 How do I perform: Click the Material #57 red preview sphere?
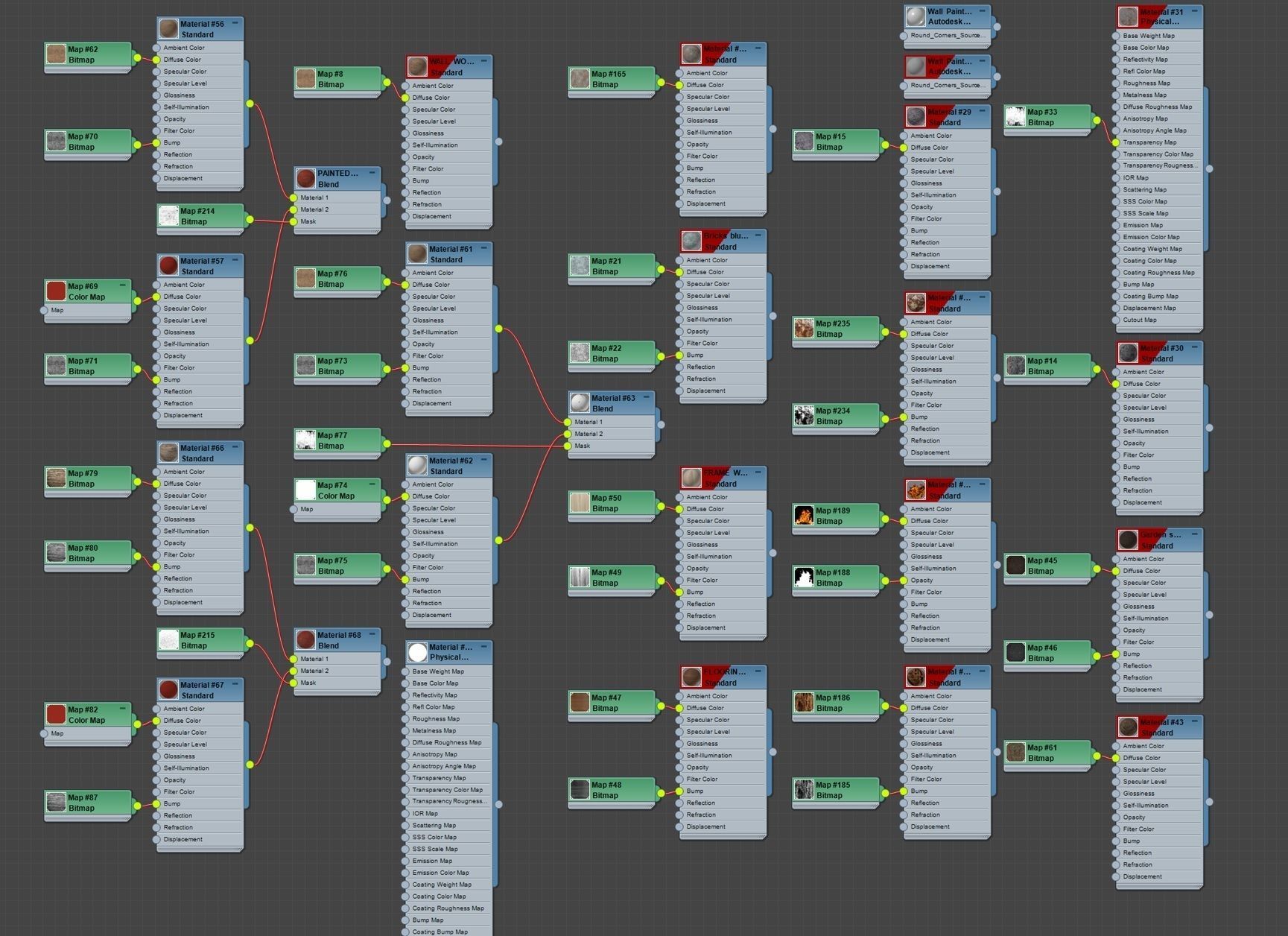tap(168, 266)
